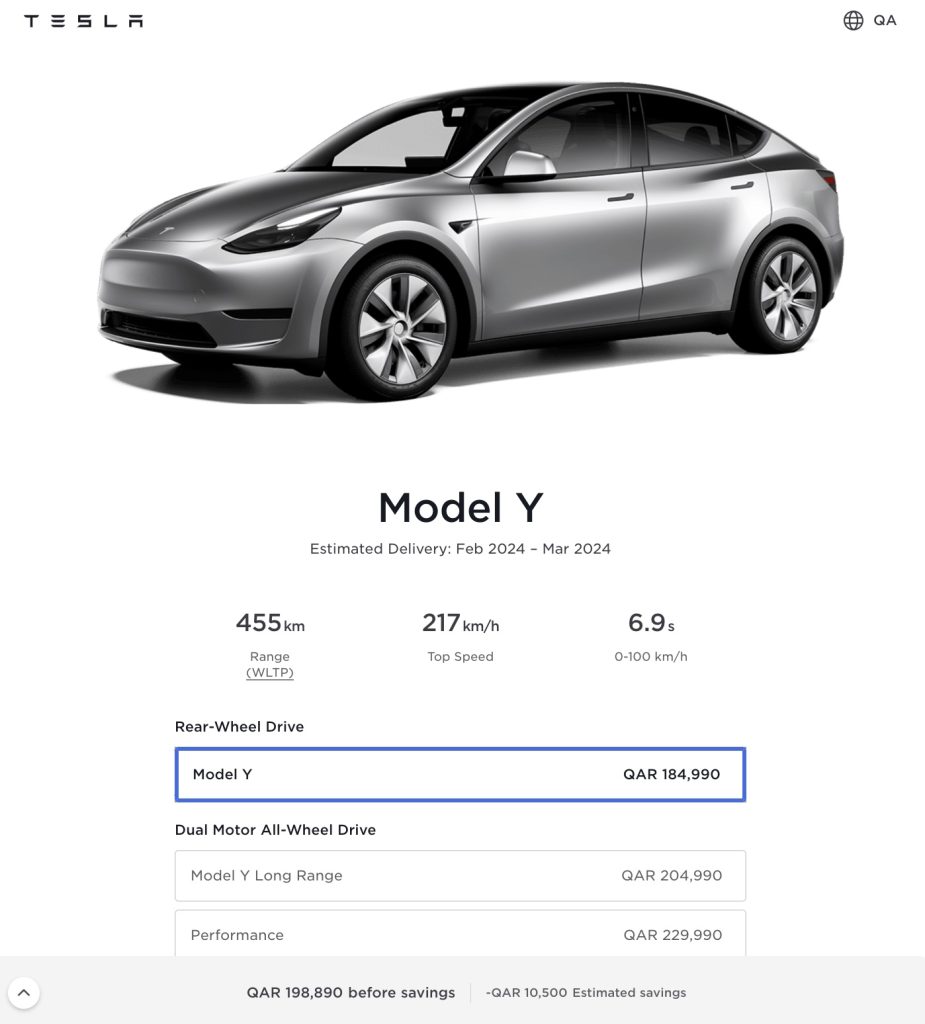Select Model Y Rear-Wheel Drive option
The width and height of the screenshot is (925, 1024).
(461, 775)
